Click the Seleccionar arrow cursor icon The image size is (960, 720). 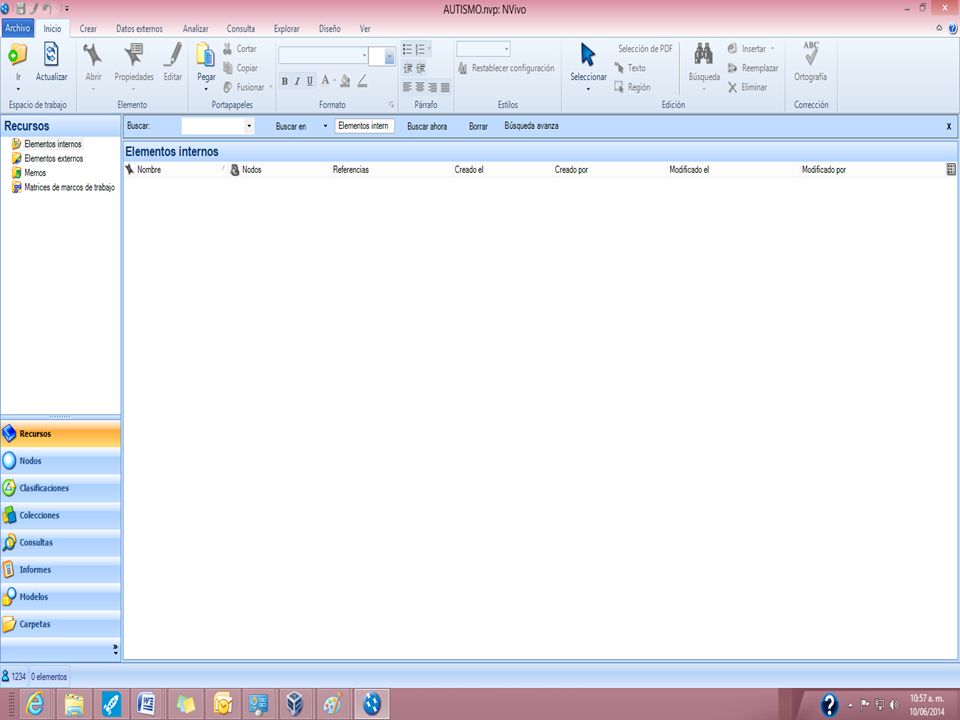(588, 54)
